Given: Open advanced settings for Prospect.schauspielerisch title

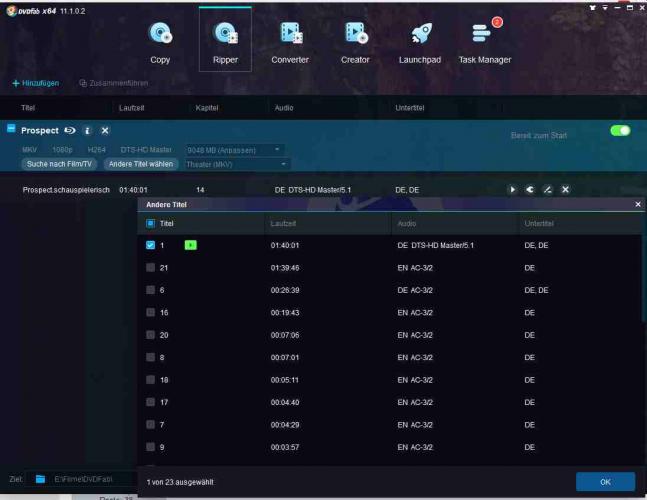Looking at the screenshot, I should (x=530, y=190).
